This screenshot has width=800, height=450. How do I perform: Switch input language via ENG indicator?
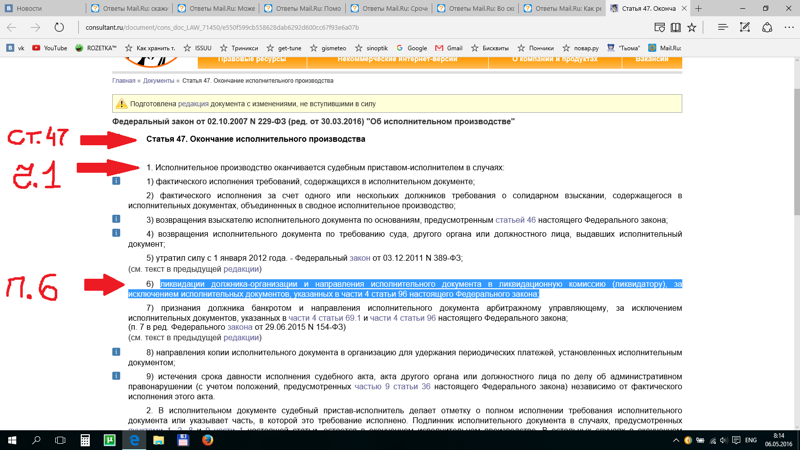[x=751, y=440]
